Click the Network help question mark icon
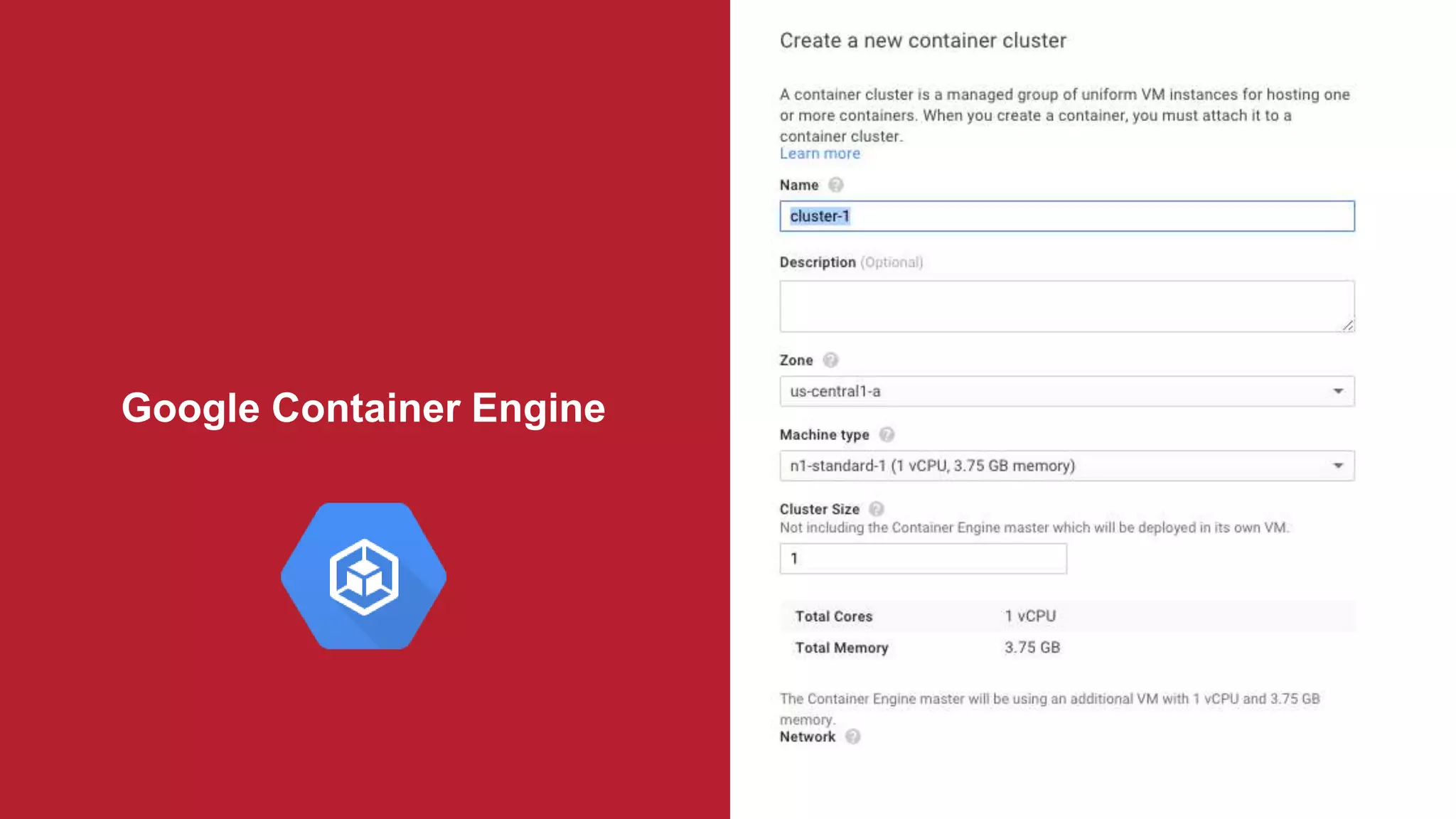The height and width of the screenshot is (819, 1456). point(852,737)
